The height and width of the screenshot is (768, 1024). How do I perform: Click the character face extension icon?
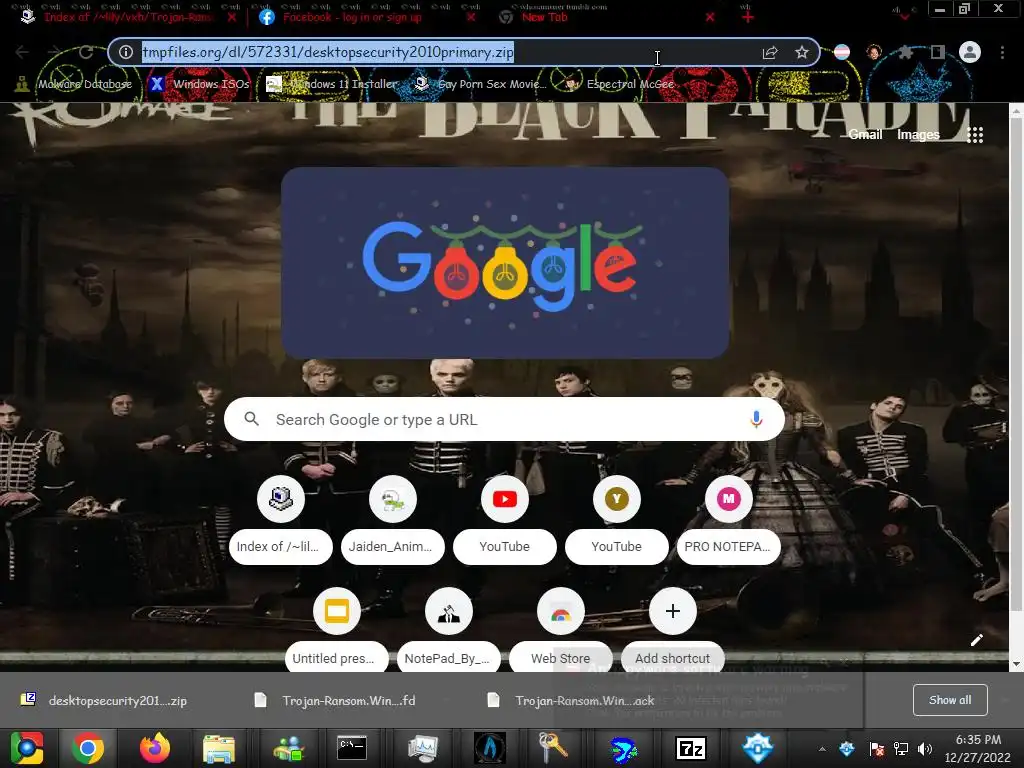pyautogui.click(x=874, y=52)
